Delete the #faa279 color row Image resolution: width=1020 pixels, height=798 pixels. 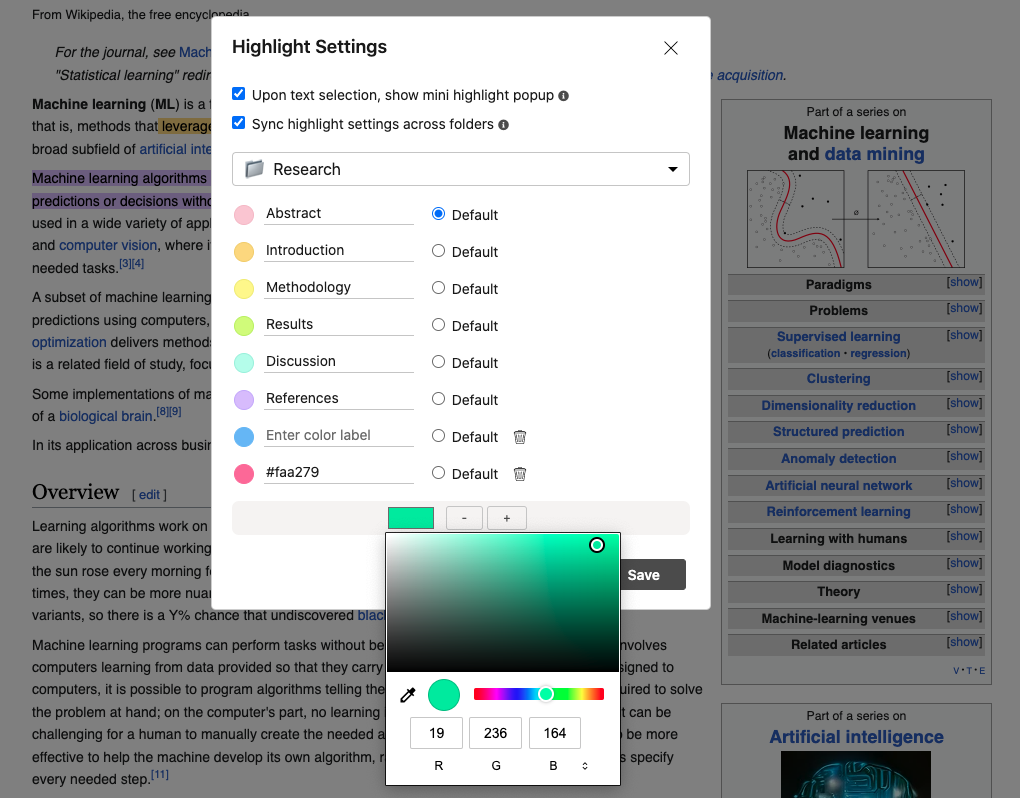520,474
